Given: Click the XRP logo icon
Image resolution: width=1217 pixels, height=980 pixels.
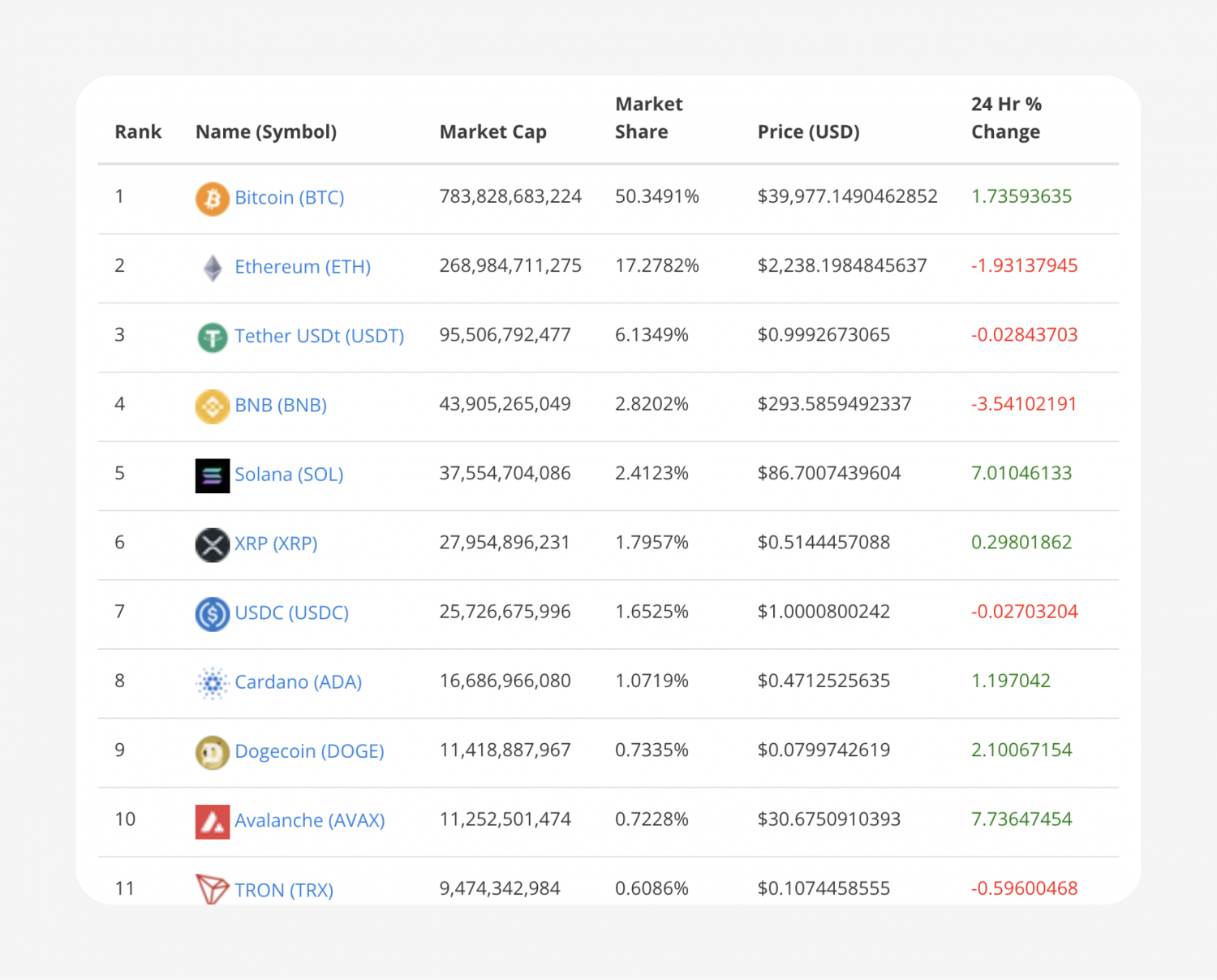Looking at the screenshot, I should click(213, 545).
